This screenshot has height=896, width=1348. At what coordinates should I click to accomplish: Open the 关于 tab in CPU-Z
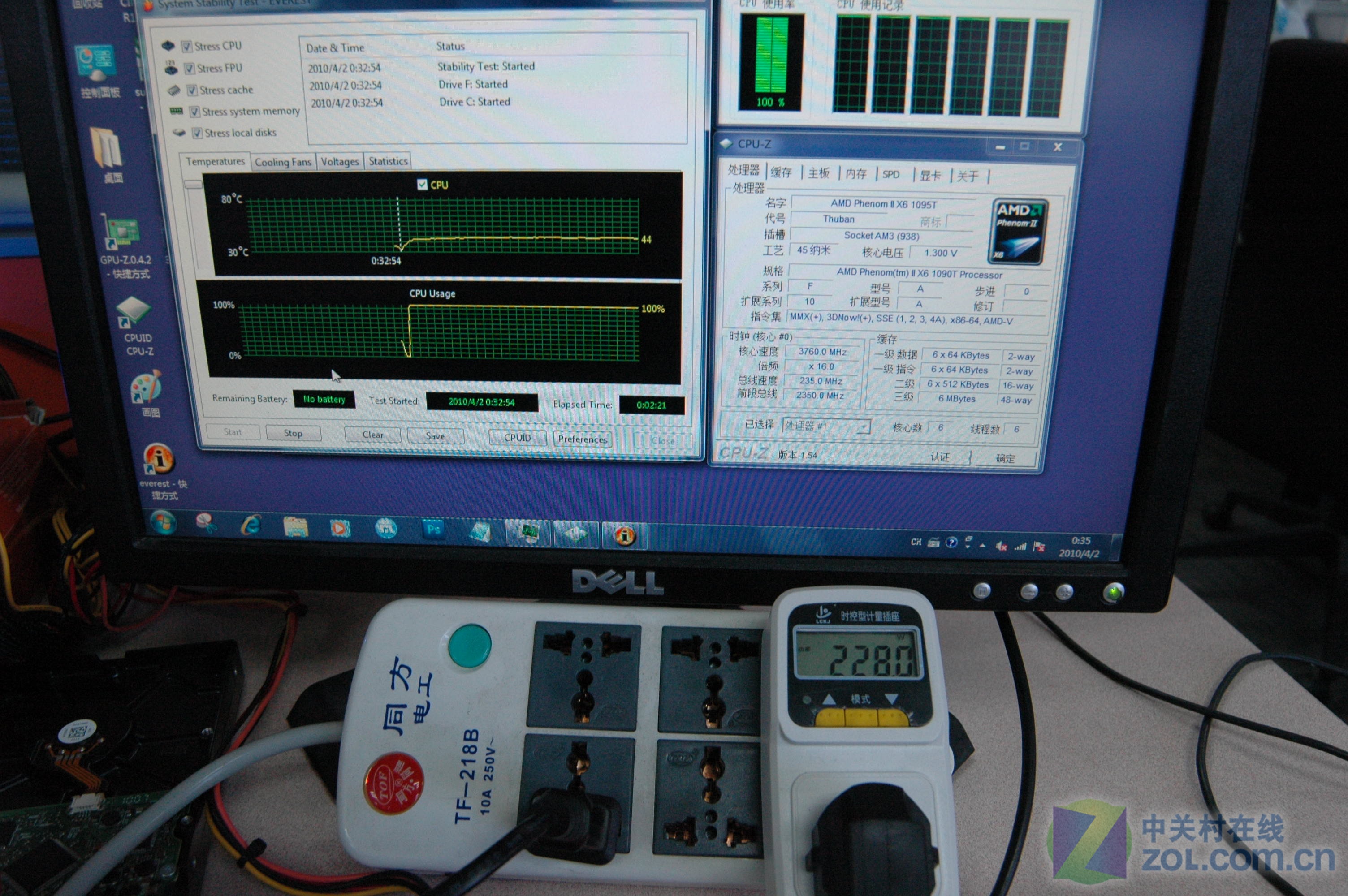[968, 176]
